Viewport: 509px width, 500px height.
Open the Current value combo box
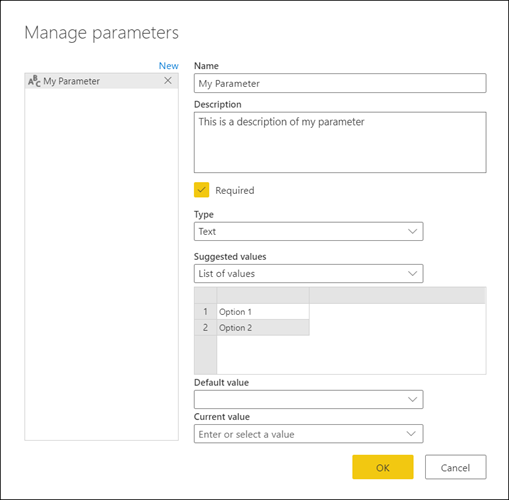309,434
